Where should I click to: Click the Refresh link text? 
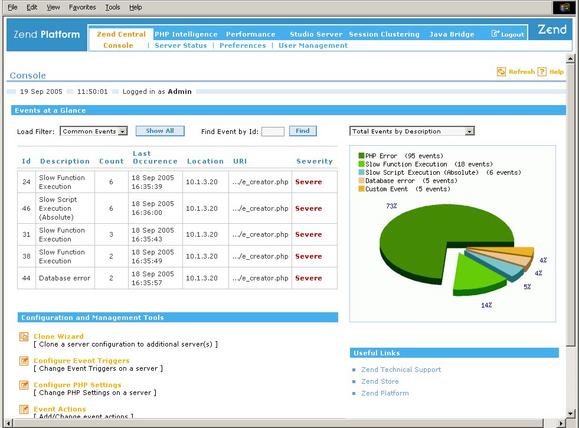[x=521, y=72]
